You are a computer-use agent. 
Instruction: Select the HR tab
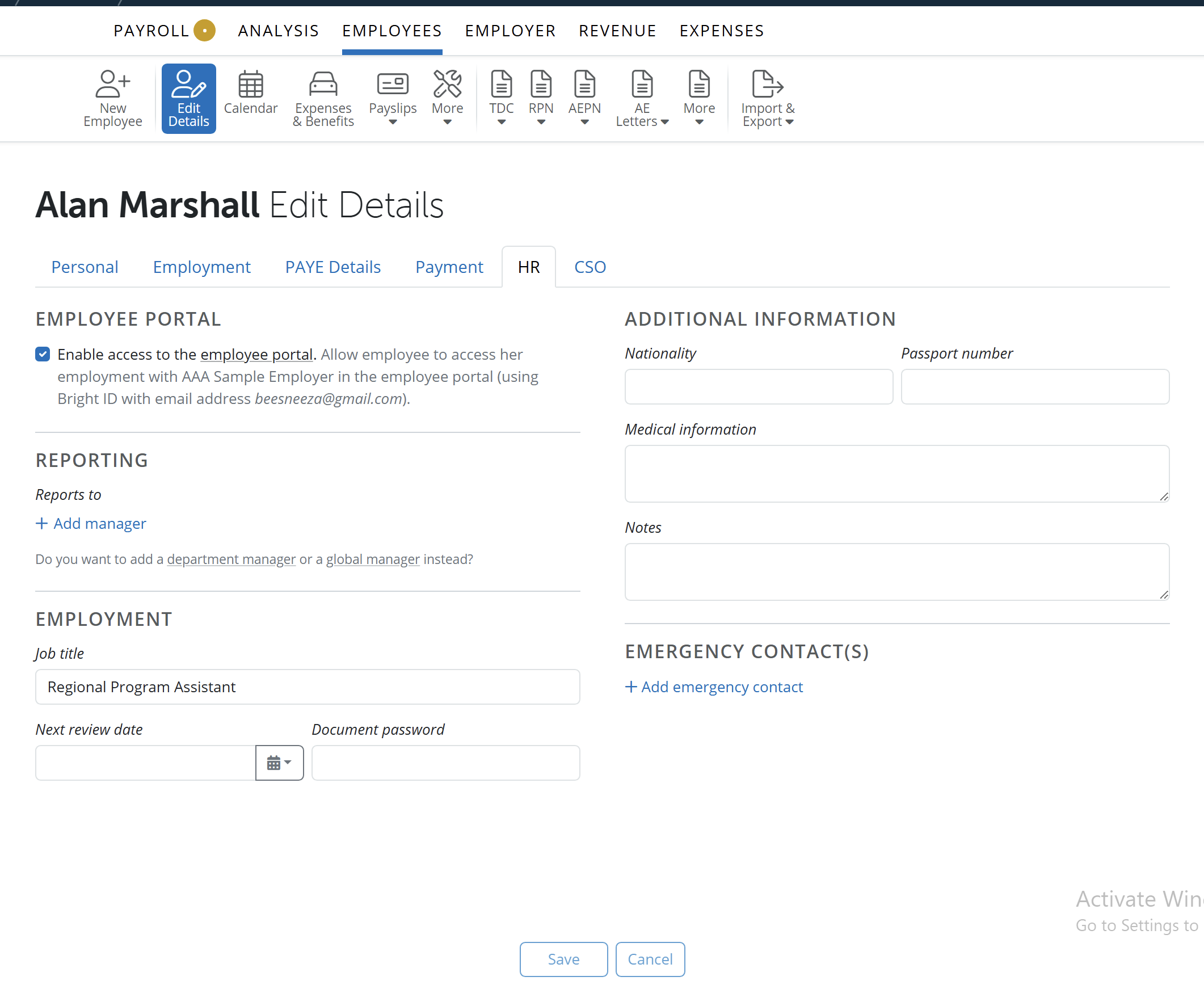(x=529, y=267)
